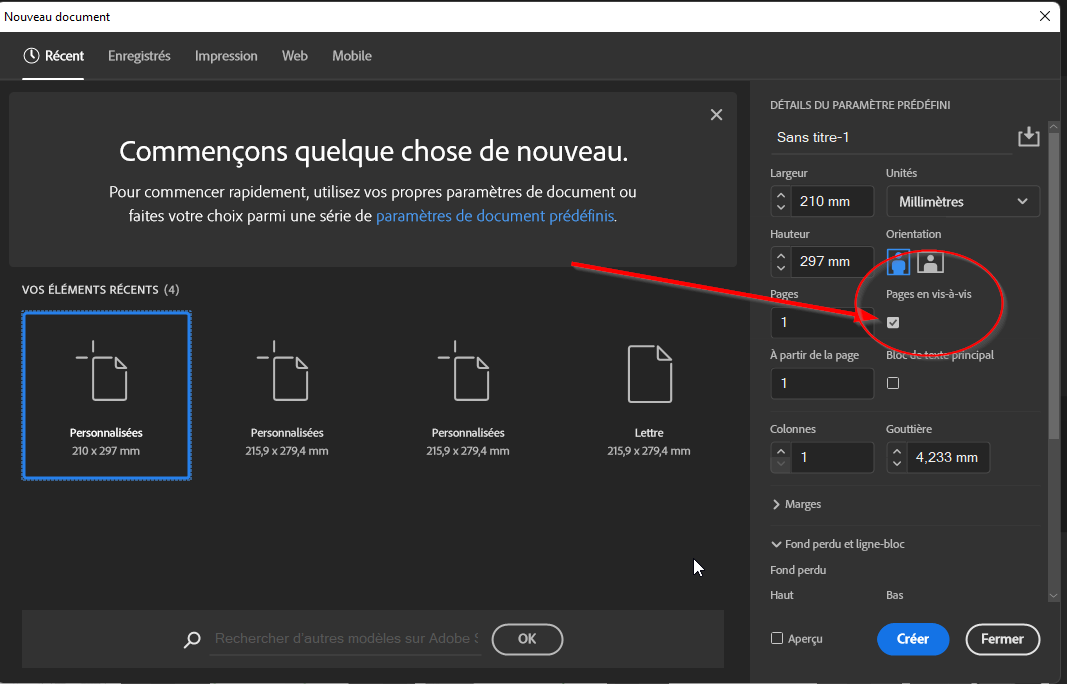The width and height of the screenshot is (1067, 684).
Task: Click the Créer button
Action: pyautogui.click(x=912, y=639)
